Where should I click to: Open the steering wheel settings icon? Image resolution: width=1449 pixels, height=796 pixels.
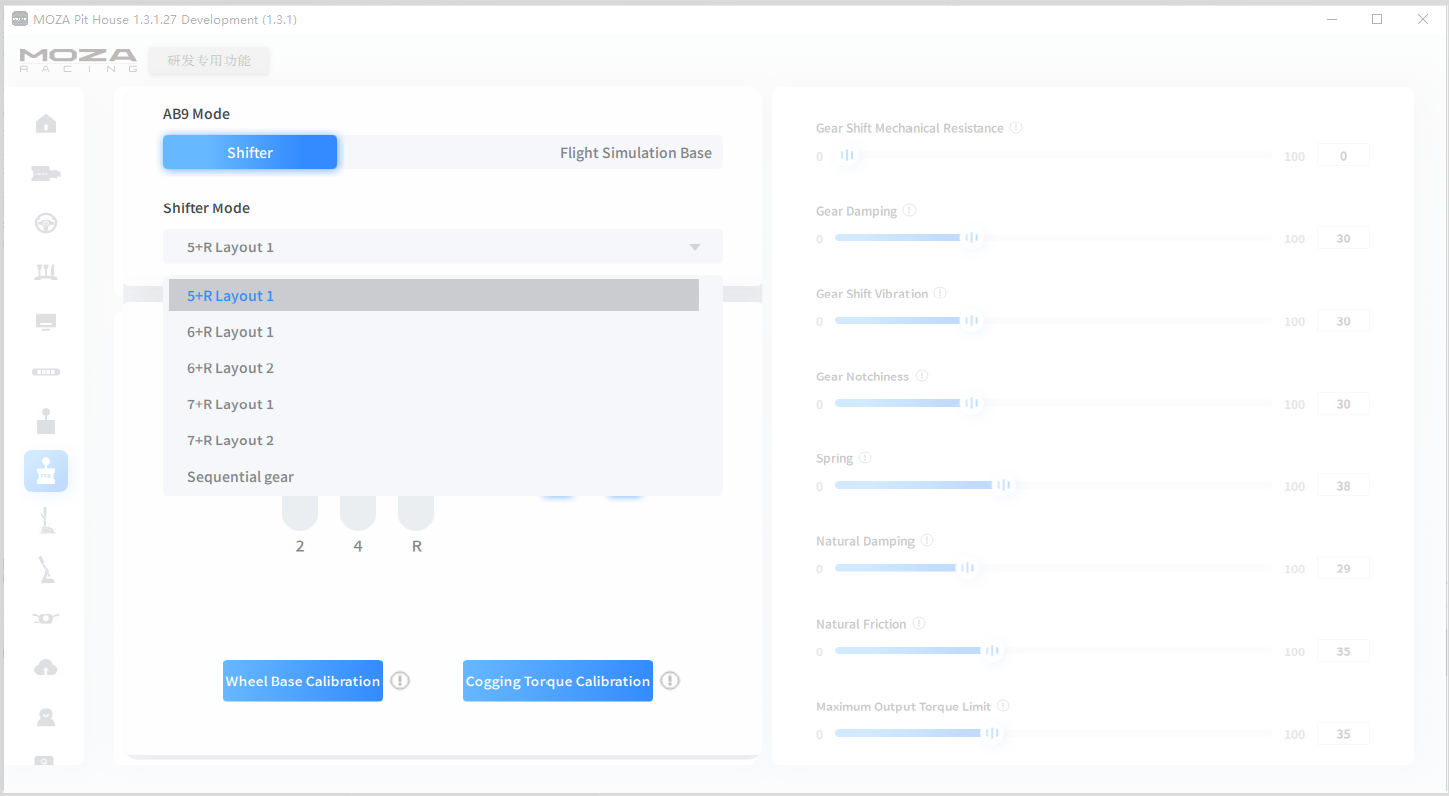[x=46, y=223]
